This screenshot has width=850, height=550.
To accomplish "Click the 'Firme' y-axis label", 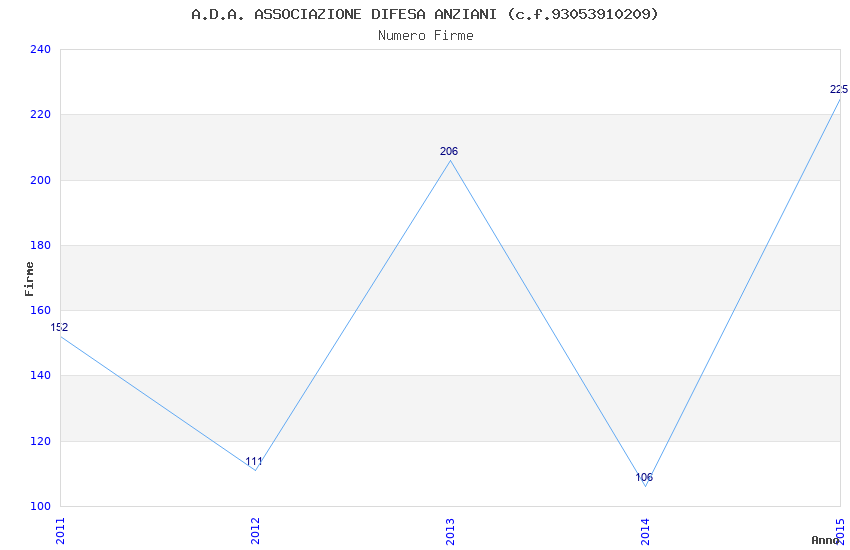I will [x=29, y=279].
